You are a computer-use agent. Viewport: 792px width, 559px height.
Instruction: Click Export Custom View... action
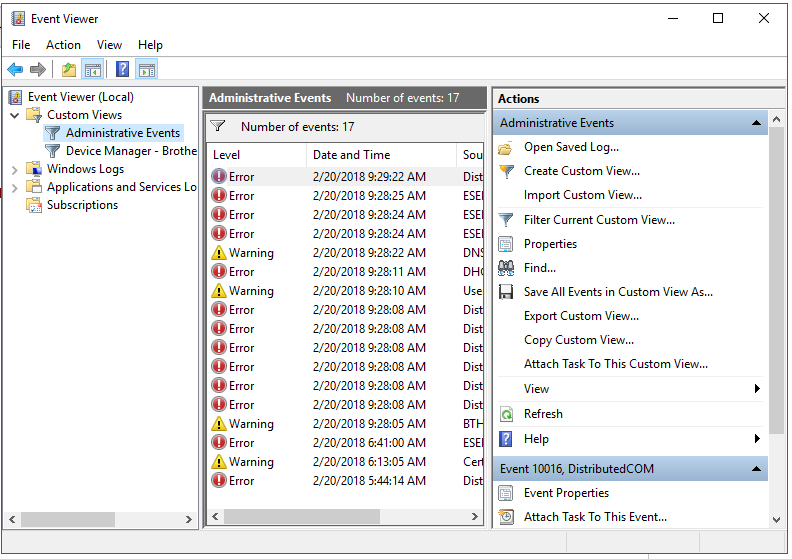point(581,316)
